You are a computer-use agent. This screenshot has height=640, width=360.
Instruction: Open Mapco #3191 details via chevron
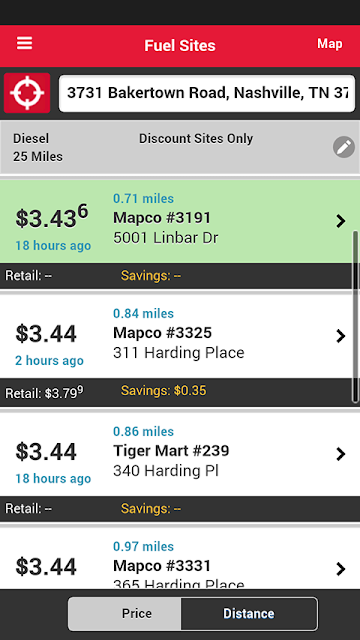pyautogui.click(x=341, y=221)
